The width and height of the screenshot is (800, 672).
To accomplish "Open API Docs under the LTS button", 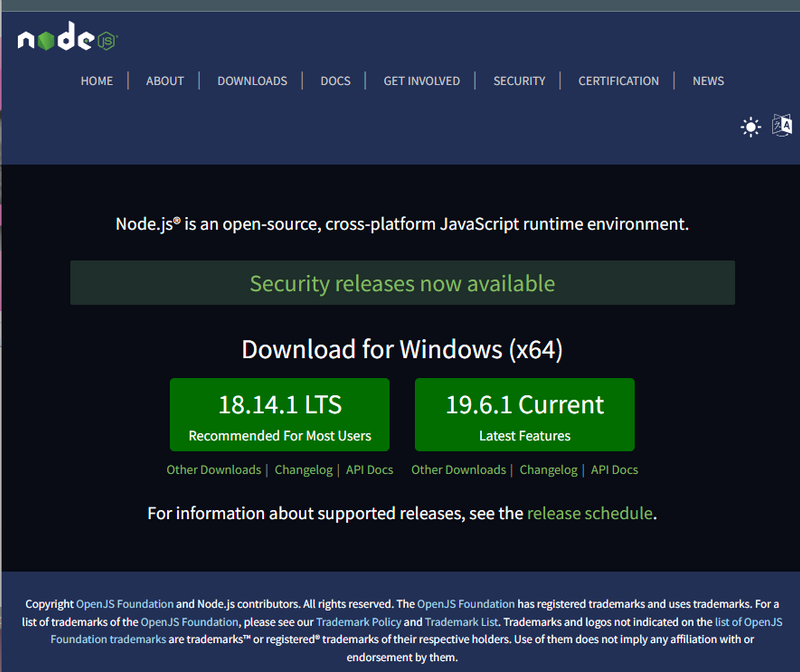I will 369,470.
